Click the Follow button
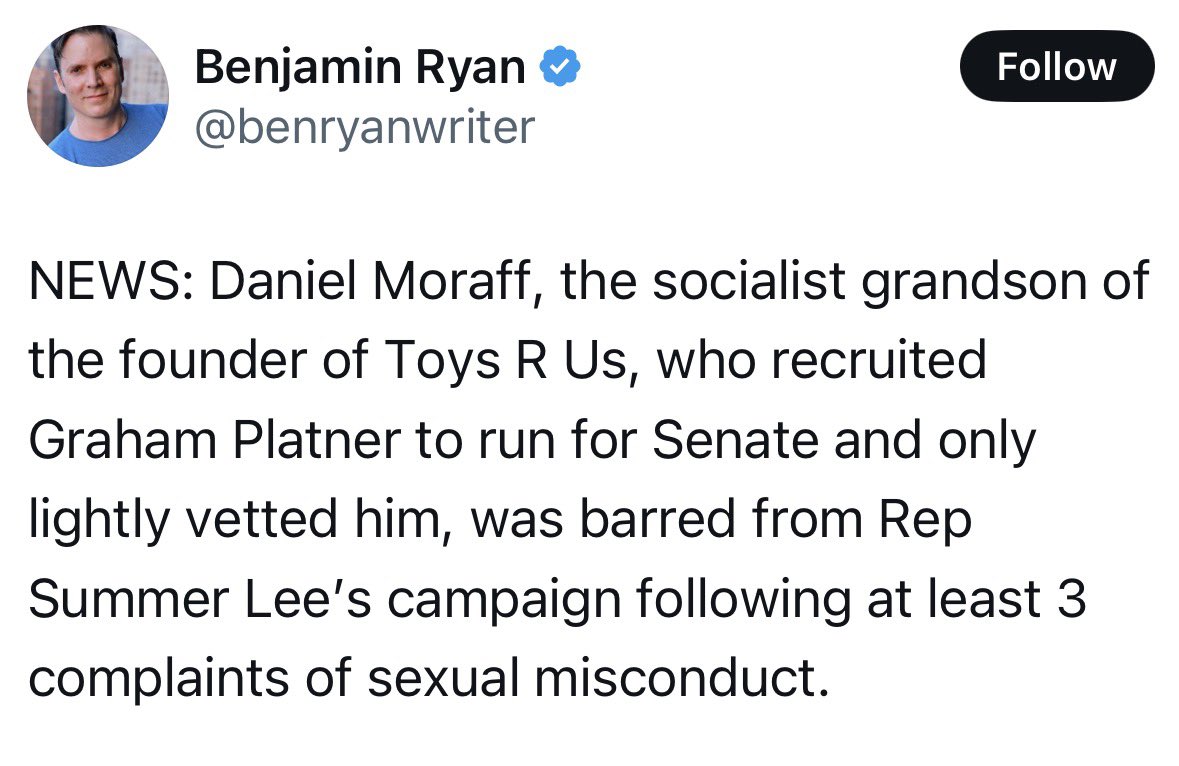1179x766 pixels. click(x=1056, y=66)
